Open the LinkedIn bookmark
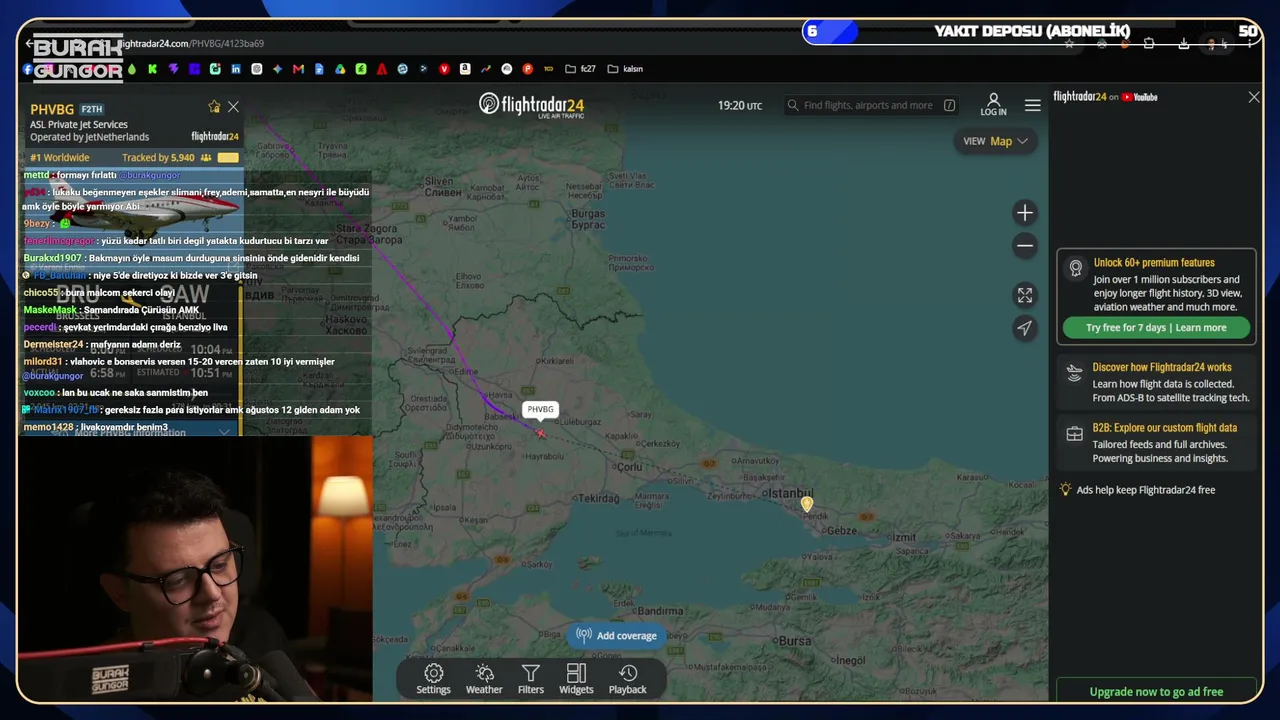 pyautogui.click(x=236, y=69)
